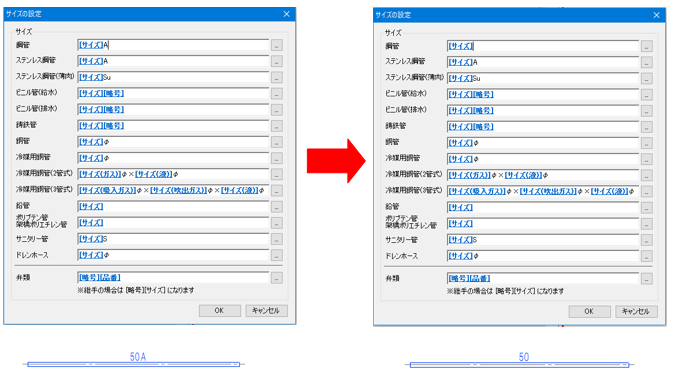
Task: Click the ドレンホース field in left dialog
Action: click(173, 255)
